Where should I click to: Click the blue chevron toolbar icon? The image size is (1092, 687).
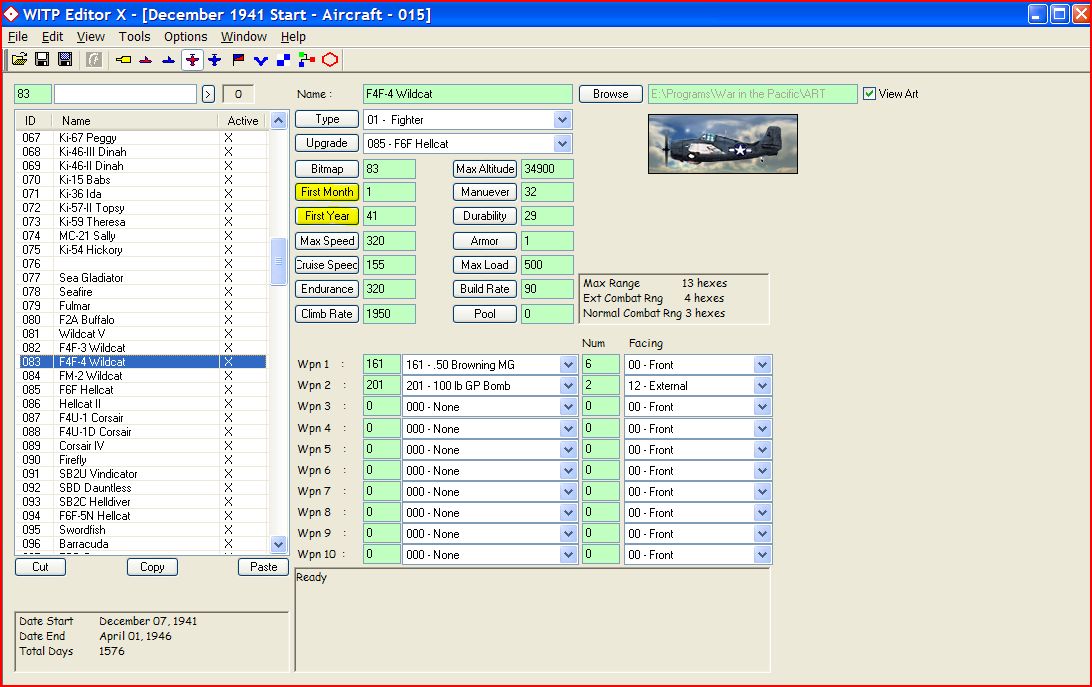click(261, 60)
